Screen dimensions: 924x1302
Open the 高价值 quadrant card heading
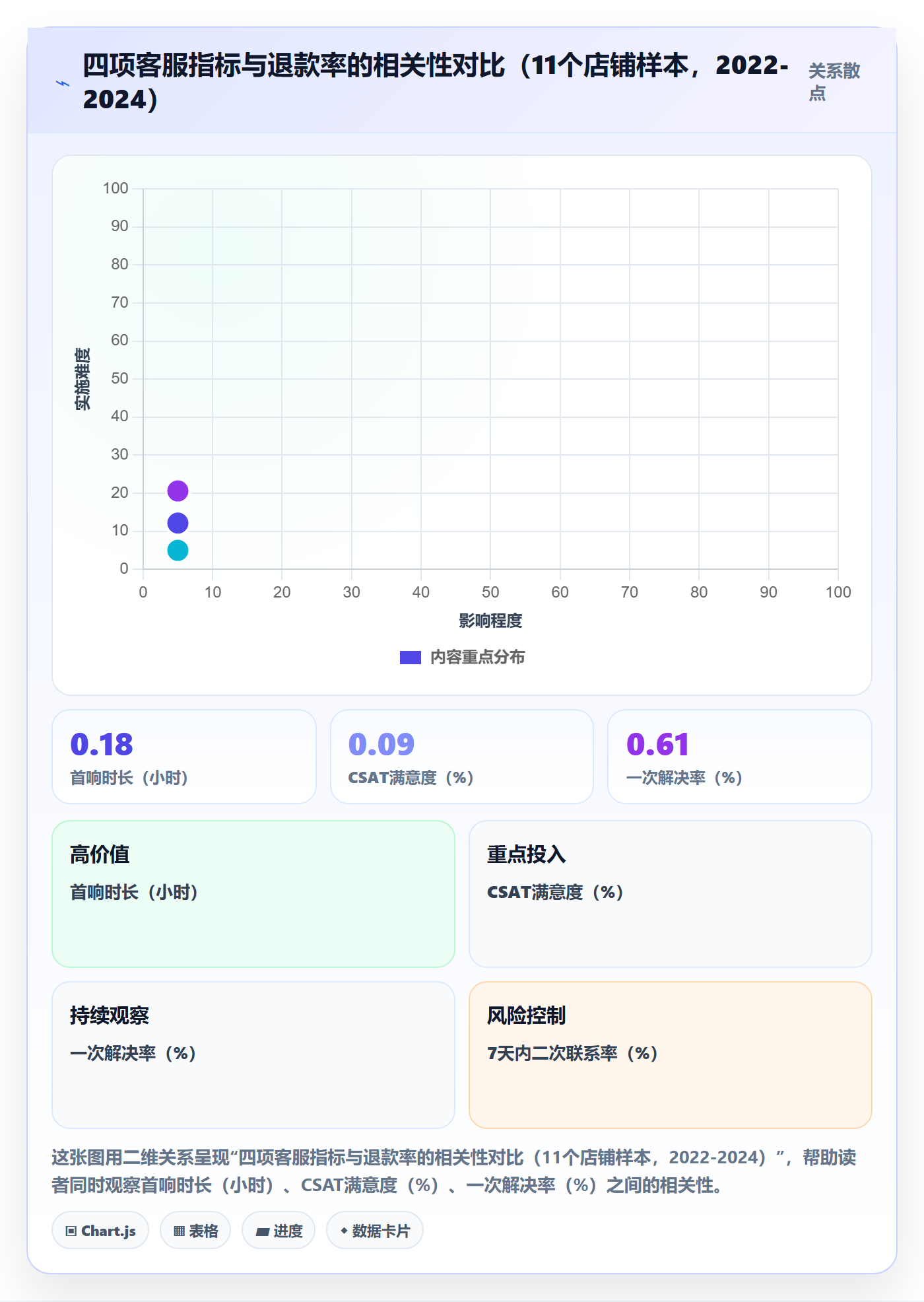pyautogui.click(x=100, y=854)
